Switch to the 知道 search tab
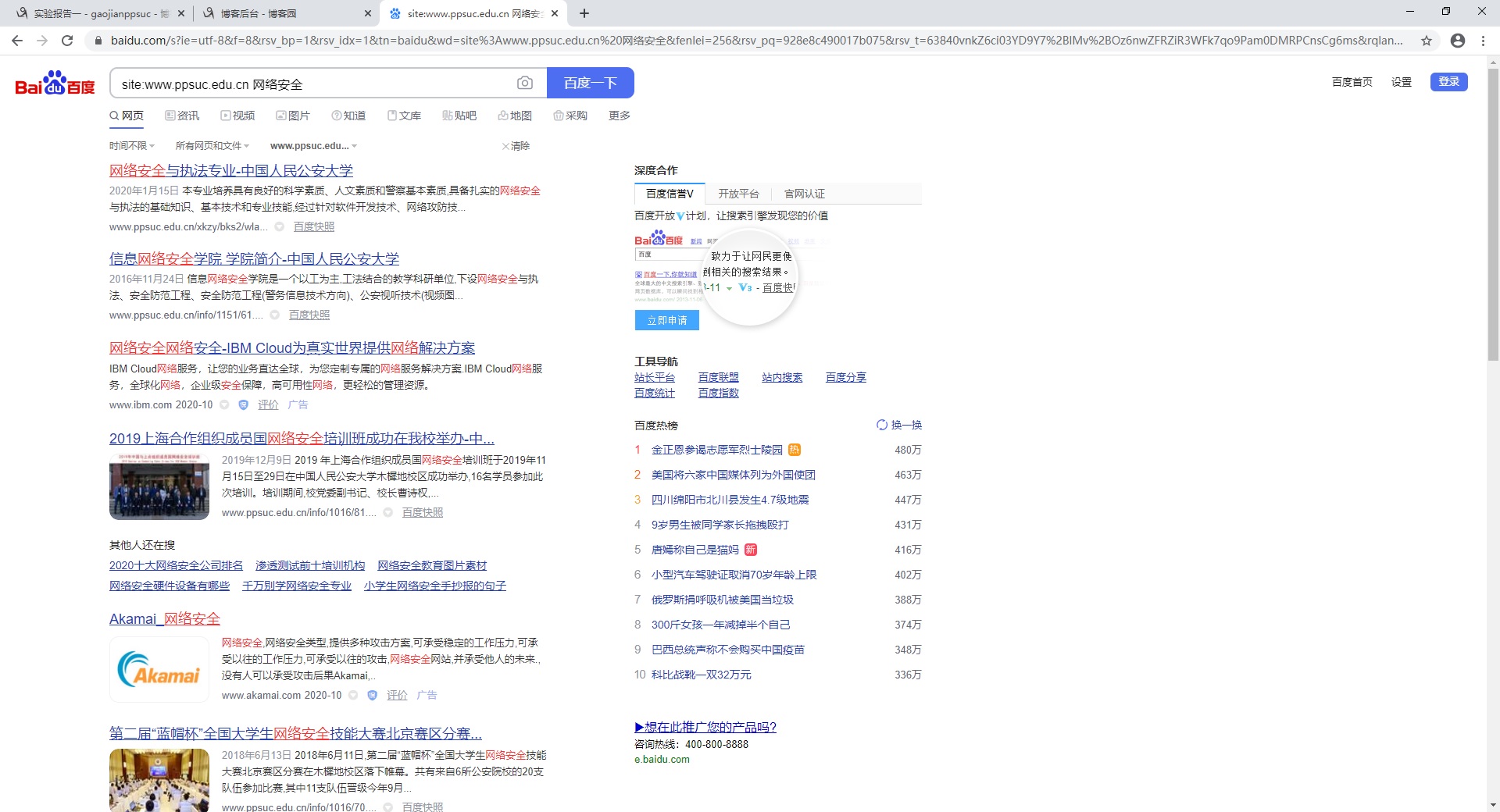This screenshot has height=812, width=1500. tap(348, 116)
